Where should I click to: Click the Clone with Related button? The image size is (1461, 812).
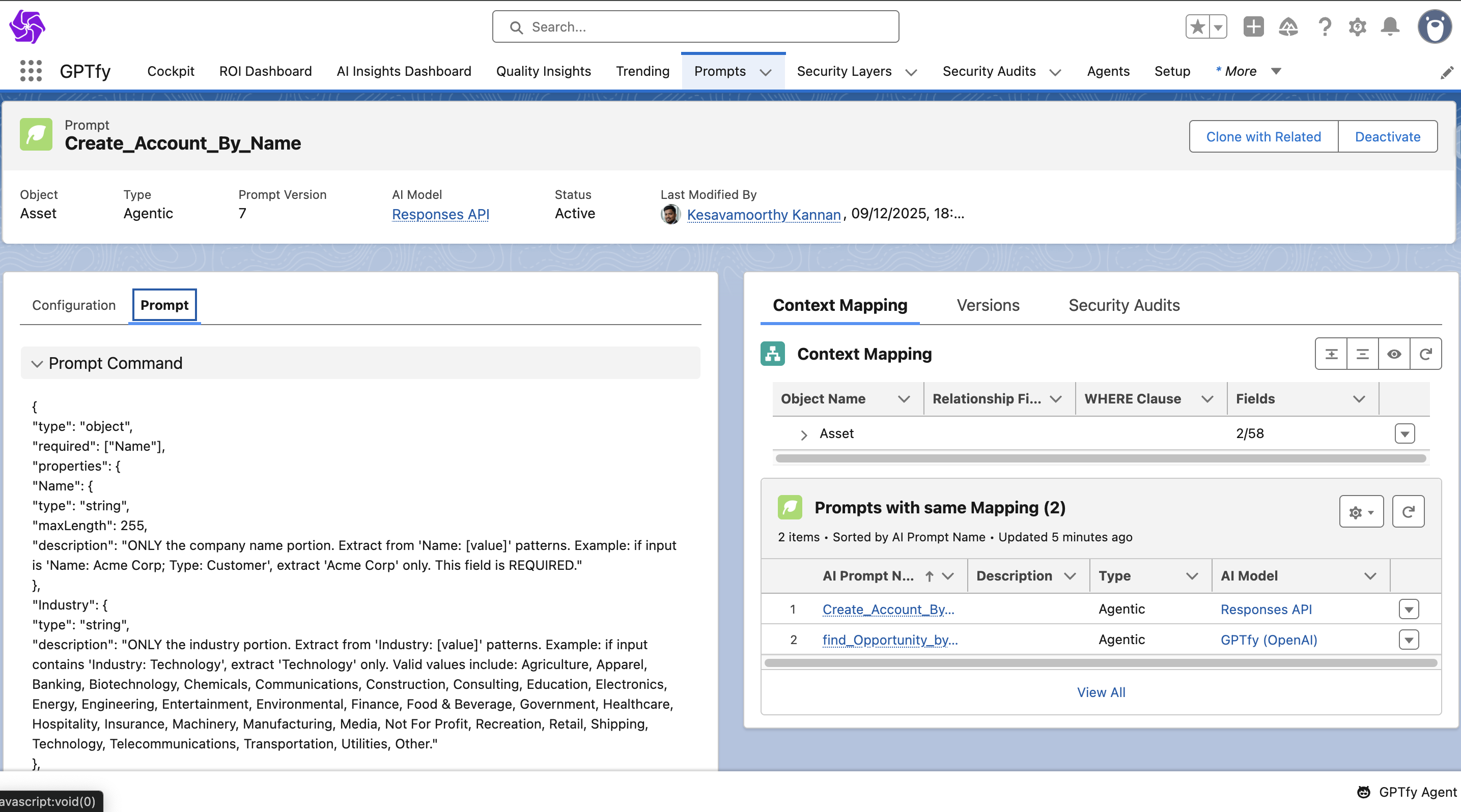[x=1263, y=136]
